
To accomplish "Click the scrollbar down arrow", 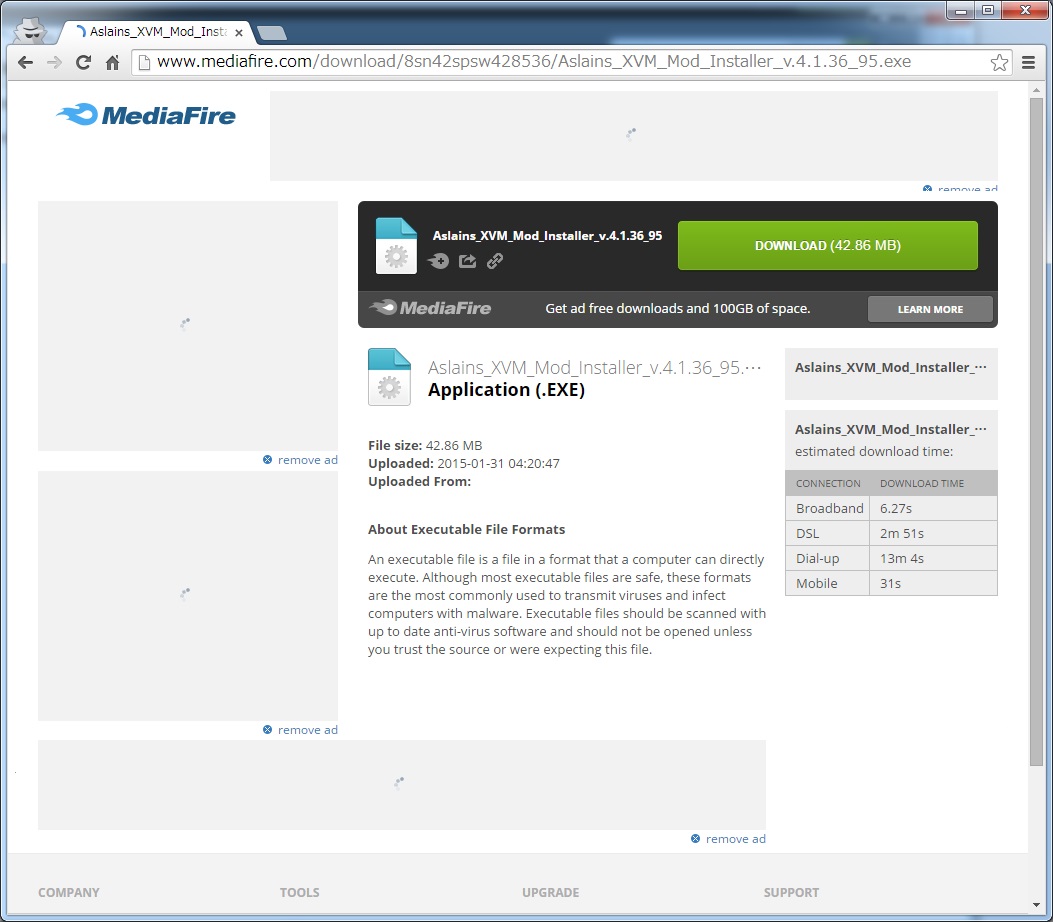I will pos(1036,905).
